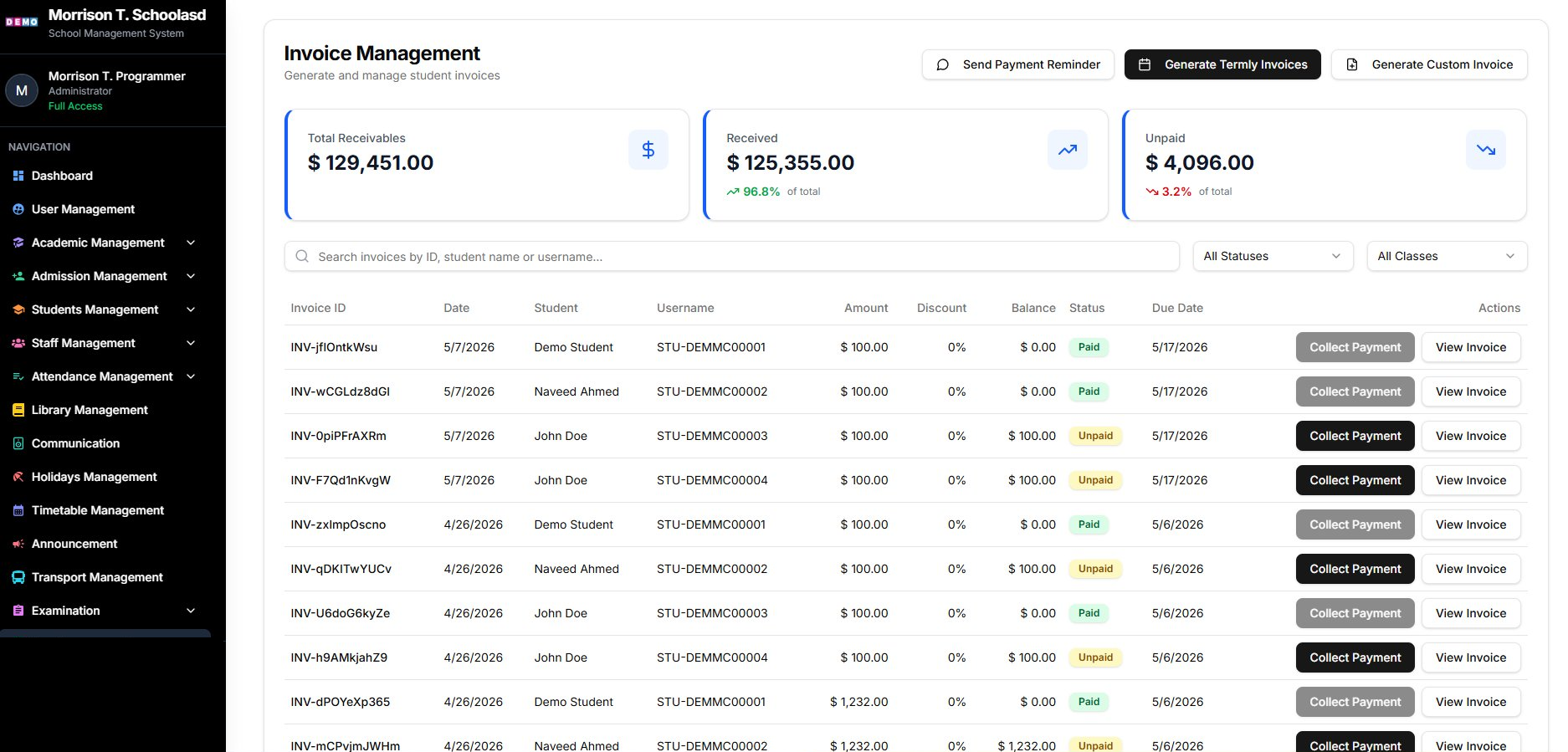Click the magnifier icon in the search box
The height and width of the screenshot is (752, 1568).
point(302,257)
